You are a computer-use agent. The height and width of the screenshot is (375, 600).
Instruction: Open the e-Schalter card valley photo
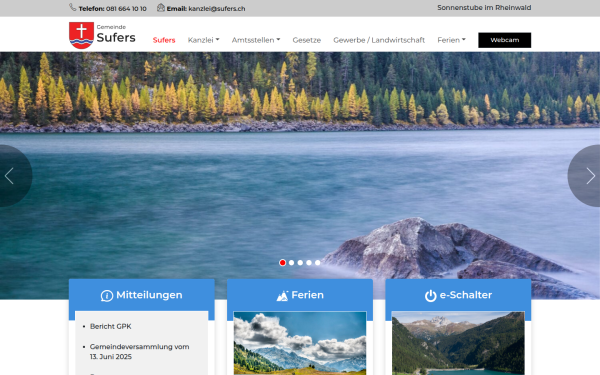tap(458, 343)
